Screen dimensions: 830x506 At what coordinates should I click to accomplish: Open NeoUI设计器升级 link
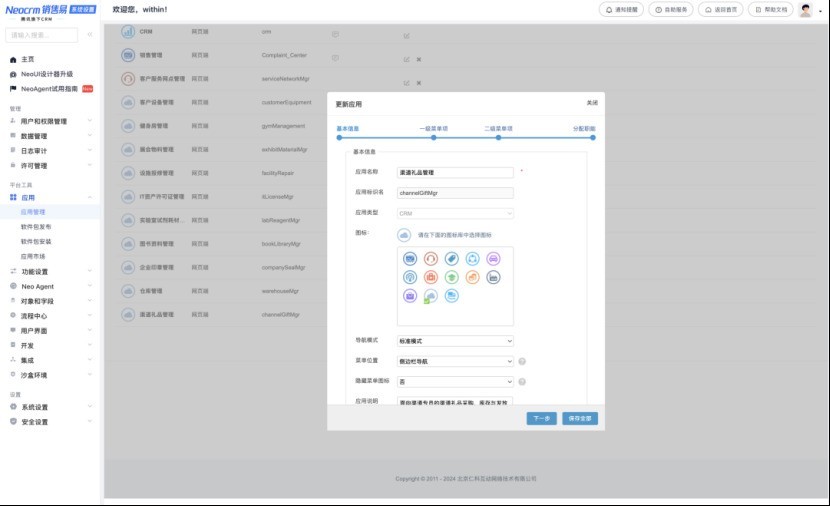click(47, 74)
